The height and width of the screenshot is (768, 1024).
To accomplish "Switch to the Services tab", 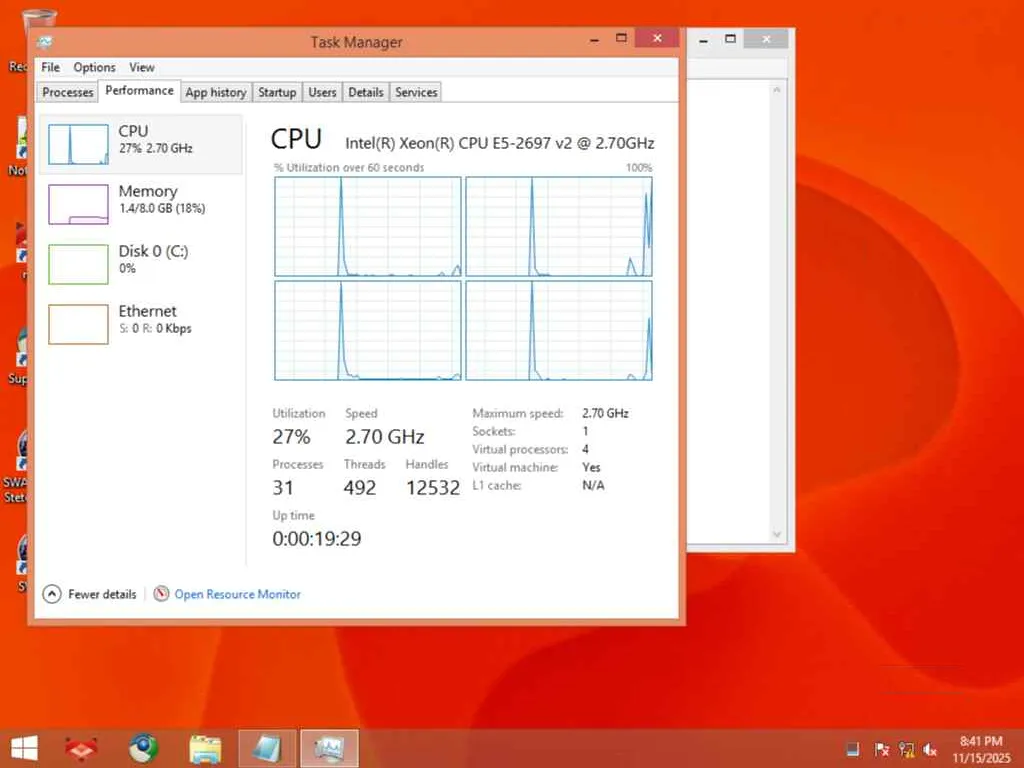I will 416,92.
